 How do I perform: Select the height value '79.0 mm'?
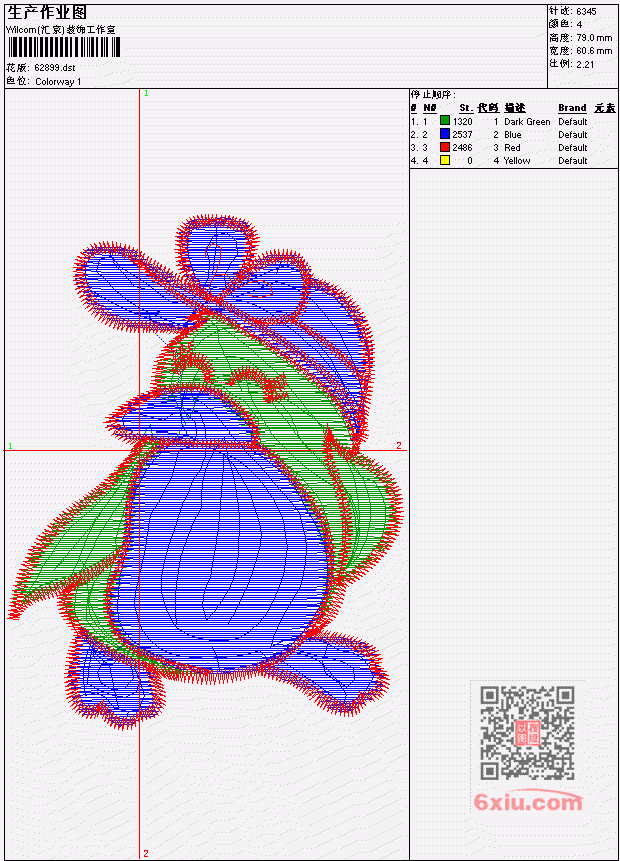point(594,38)
